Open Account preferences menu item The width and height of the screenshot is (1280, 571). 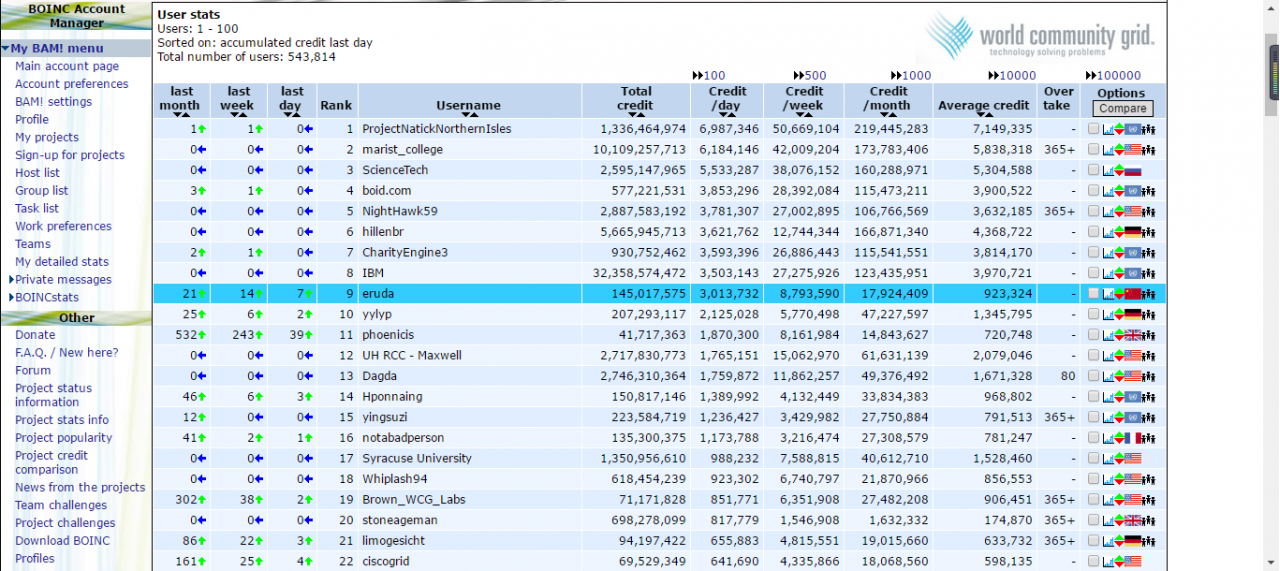point(72,84)
